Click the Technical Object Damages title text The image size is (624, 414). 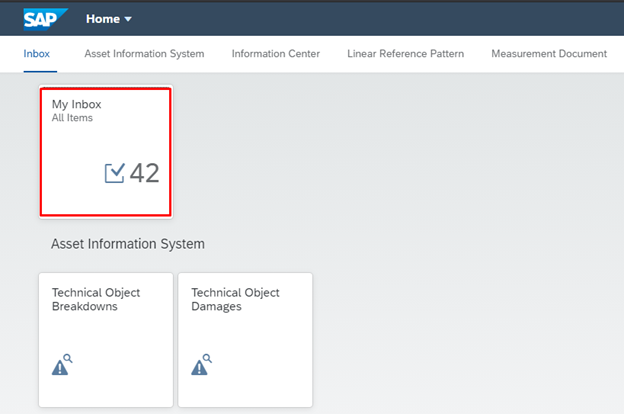(235, 299)
